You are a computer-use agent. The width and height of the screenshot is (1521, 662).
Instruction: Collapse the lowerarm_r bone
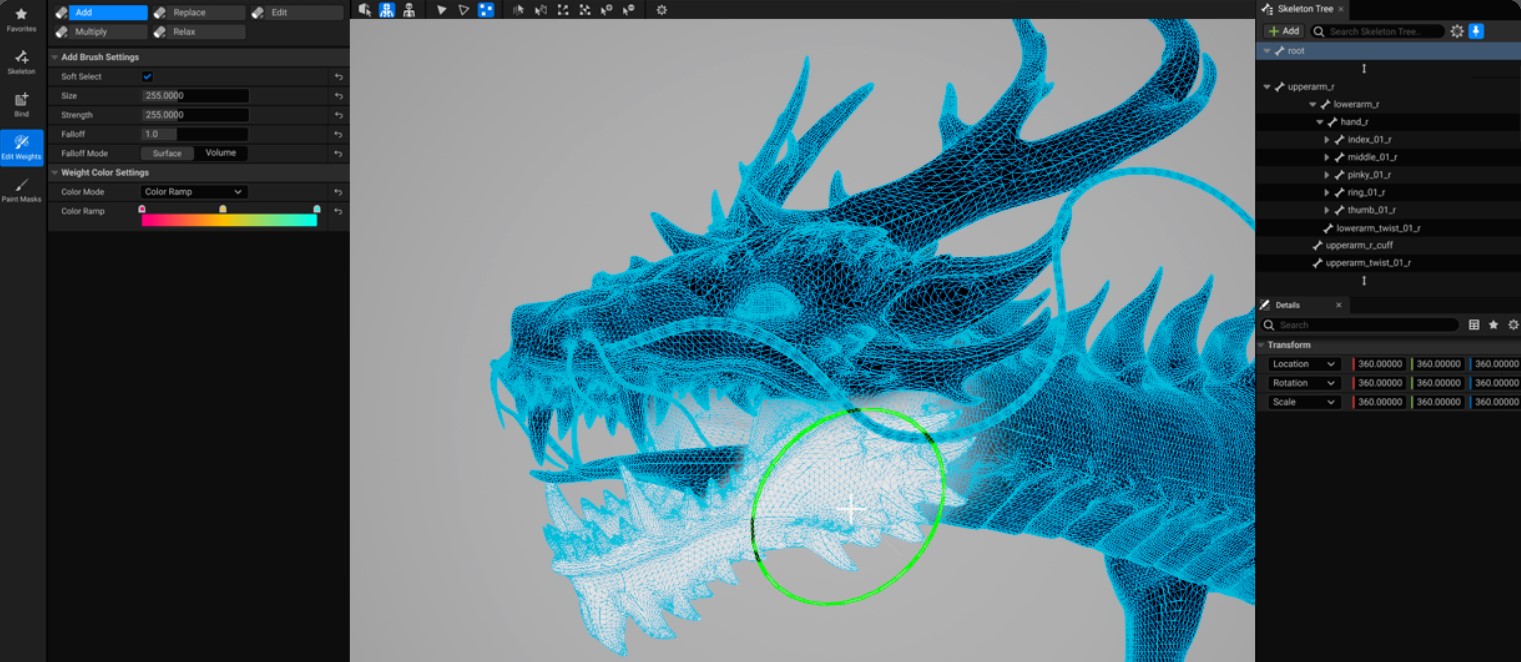1313,104
